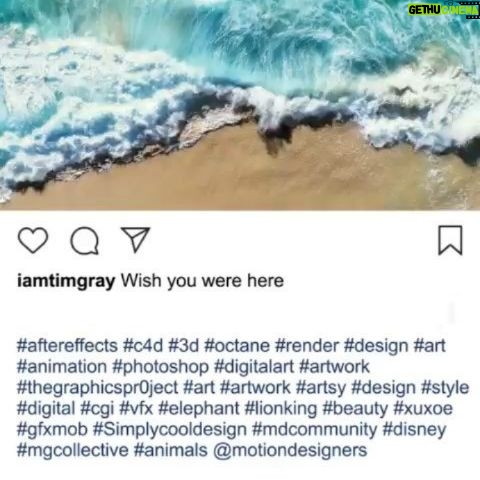Open comments via speech bubble icon
Viewport: 480px width, 480px height.
(85, 241)
